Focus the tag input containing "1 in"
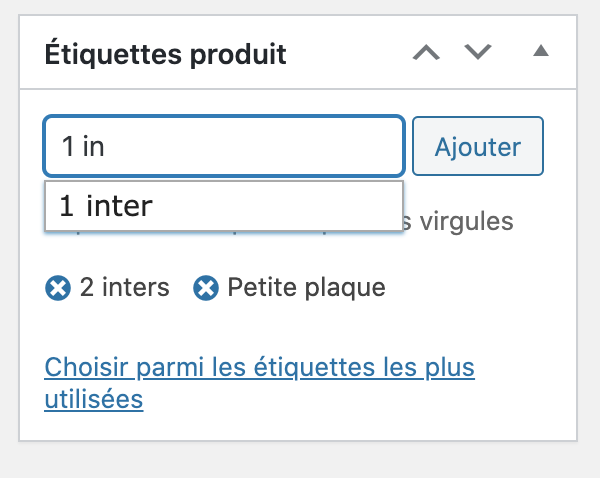The image size is (600, 478). point(224,146)
